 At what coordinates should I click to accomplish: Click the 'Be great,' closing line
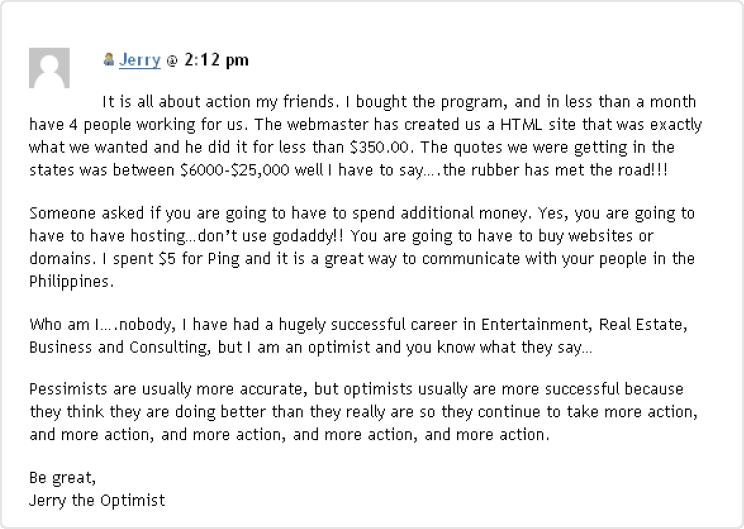63,478
